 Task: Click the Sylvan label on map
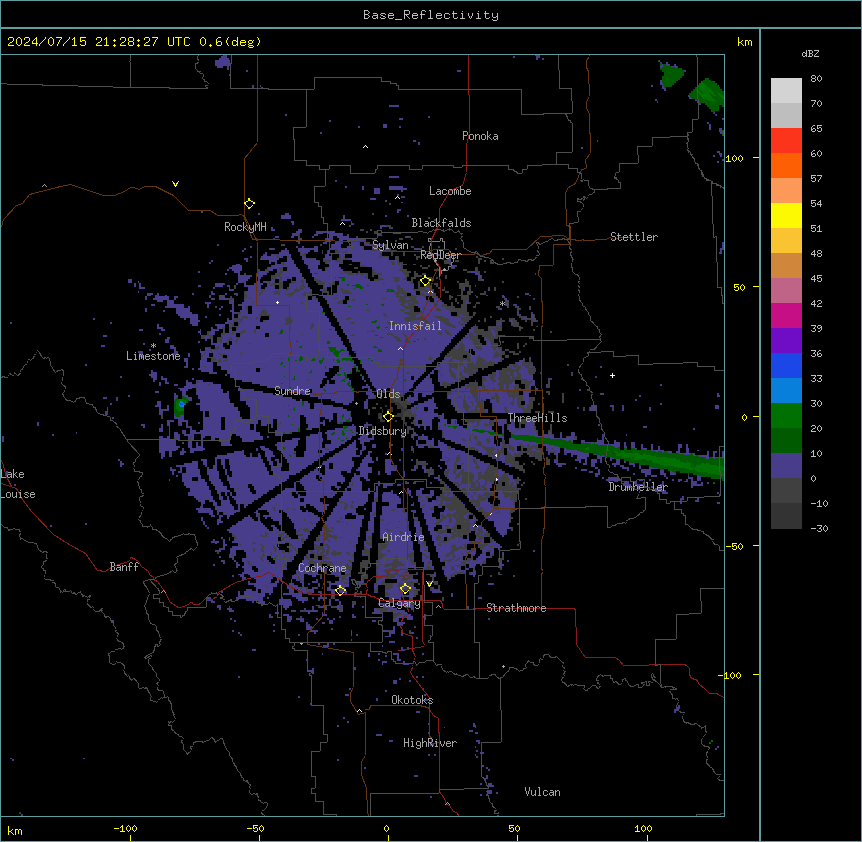(390, 245)
